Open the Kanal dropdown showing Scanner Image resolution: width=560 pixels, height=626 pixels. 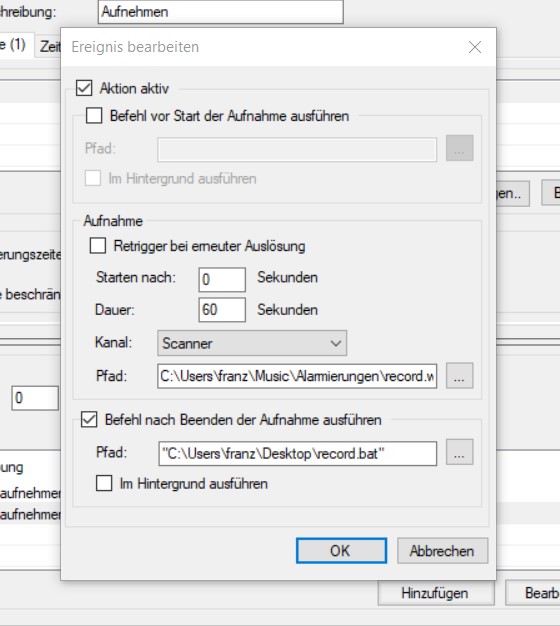252,343
